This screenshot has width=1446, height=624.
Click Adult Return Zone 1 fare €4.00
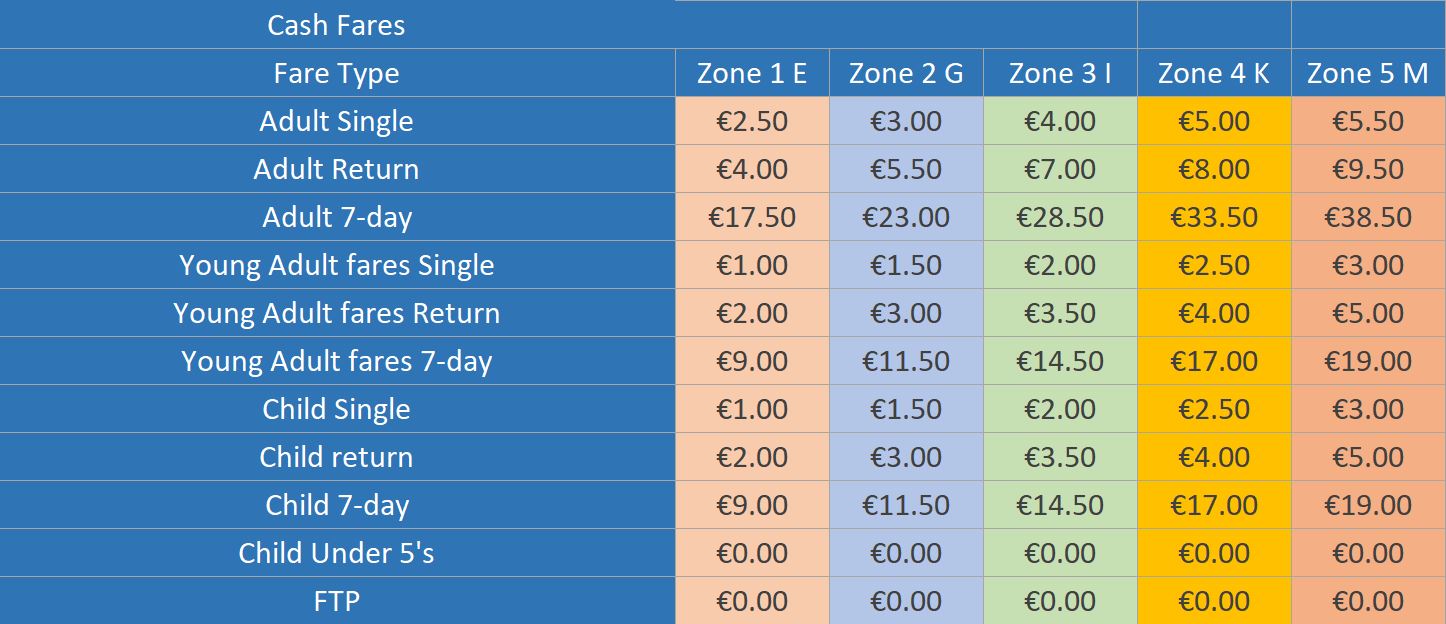coord(752,169)
